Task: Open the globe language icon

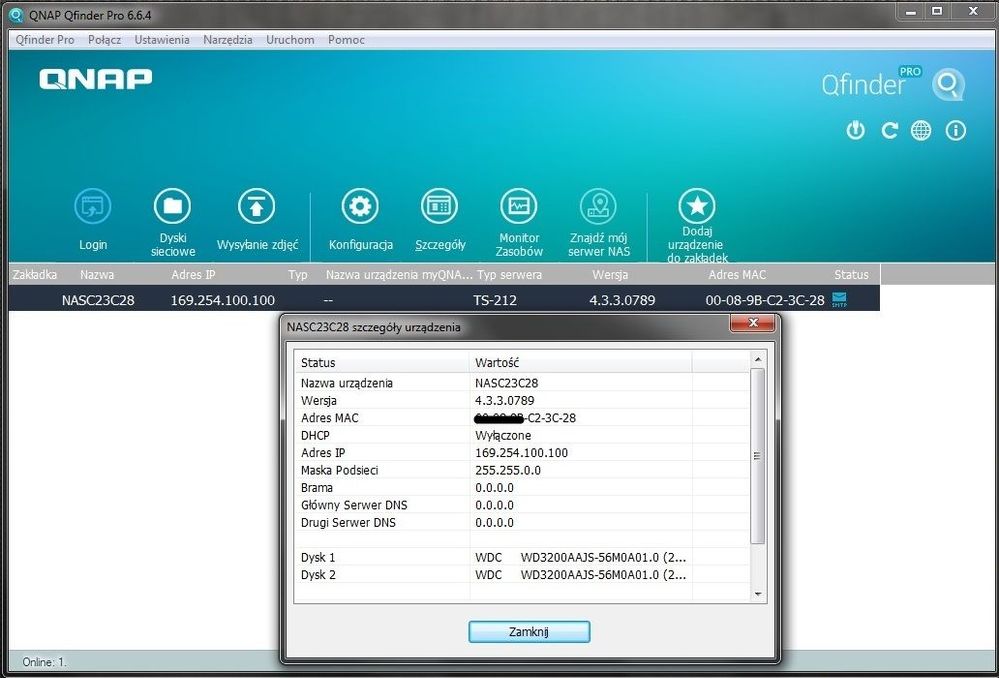Action: point(921,130)
